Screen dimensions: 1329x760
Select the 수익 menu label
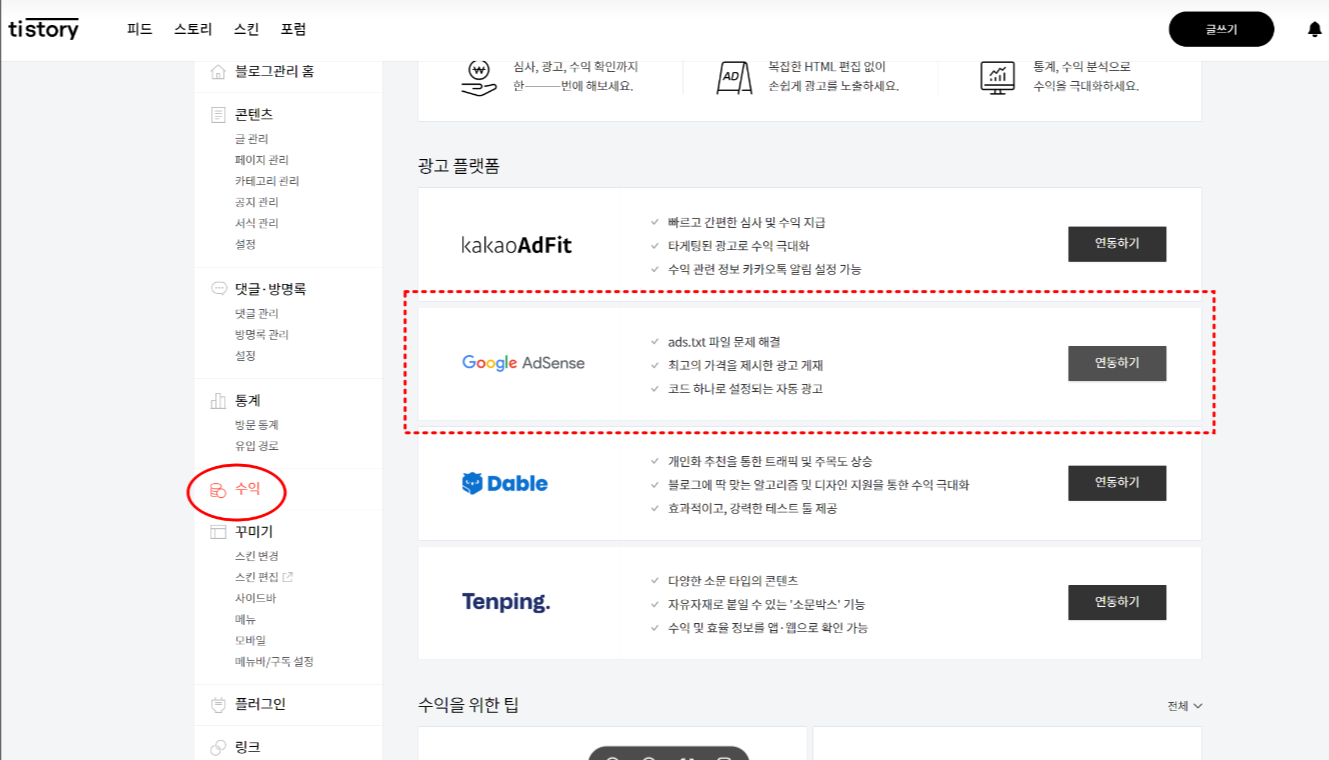(x=247, y=490)
